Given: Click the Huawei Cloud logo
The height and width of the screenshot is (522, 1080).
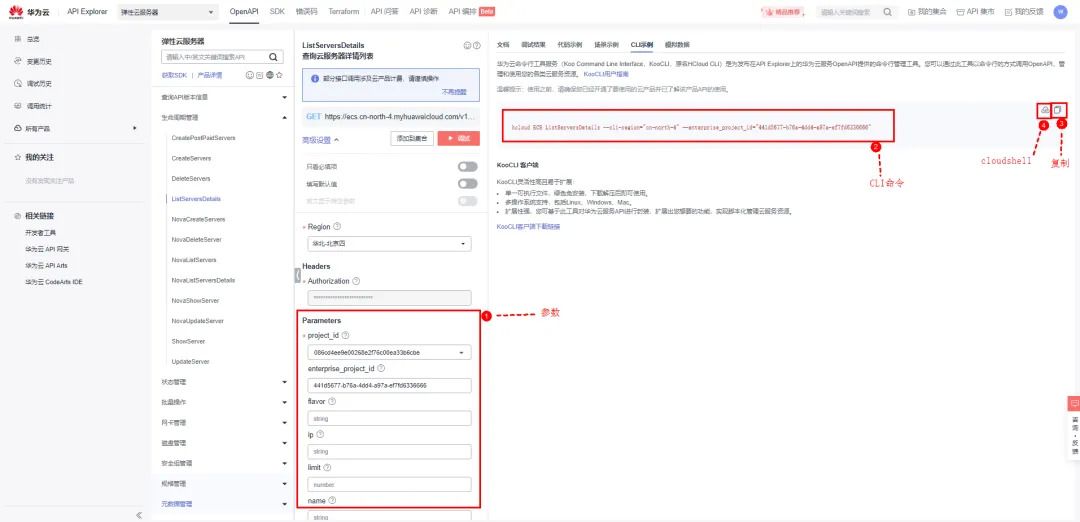Looking at the screenshot, I should click(29, 12).
